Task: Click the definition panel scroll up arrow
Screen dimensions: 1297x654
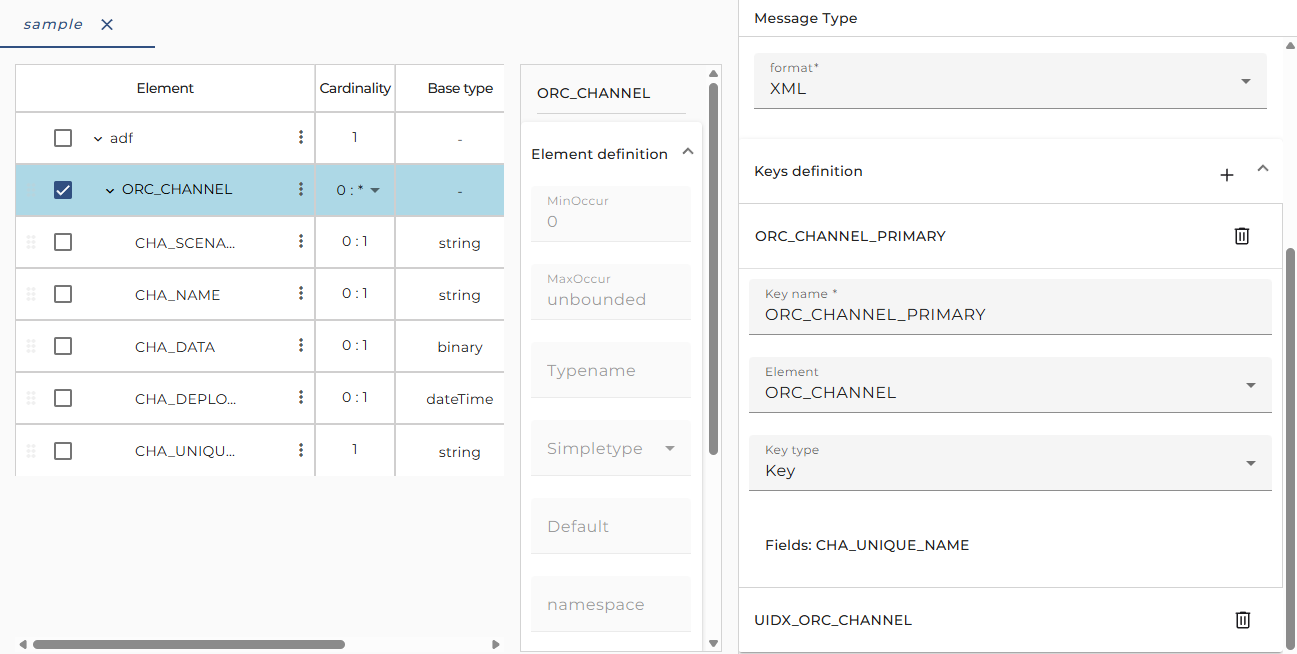Action: click(713, 73)
